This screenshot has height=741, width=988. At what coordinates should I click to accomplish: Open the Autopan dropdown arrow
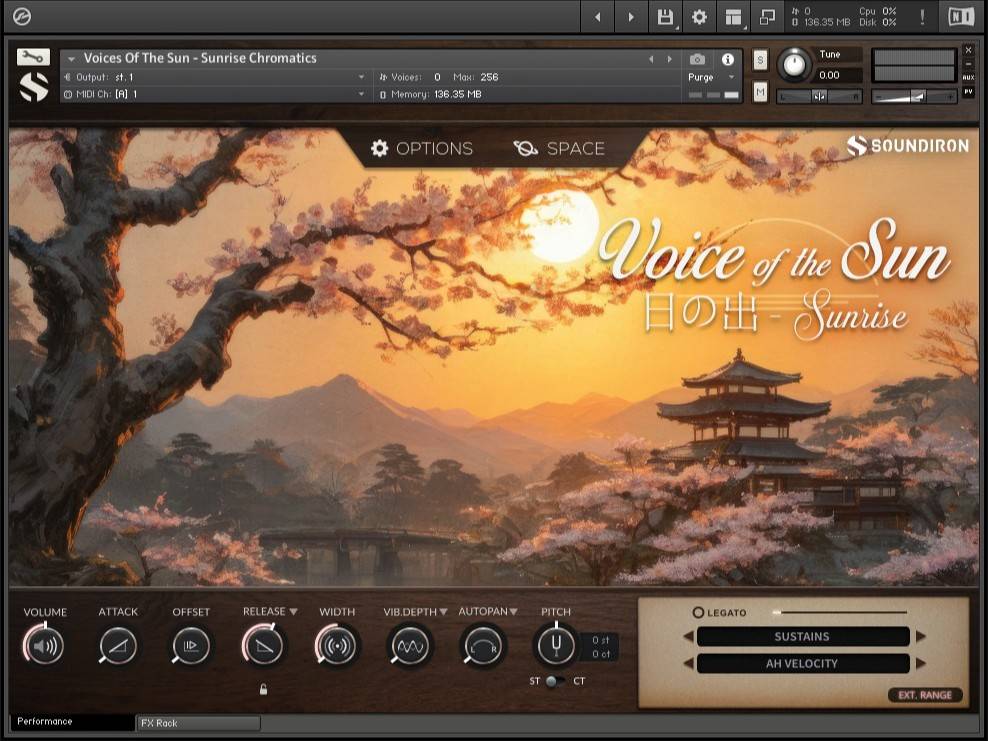pyautogui.click(x=513, y=611)
